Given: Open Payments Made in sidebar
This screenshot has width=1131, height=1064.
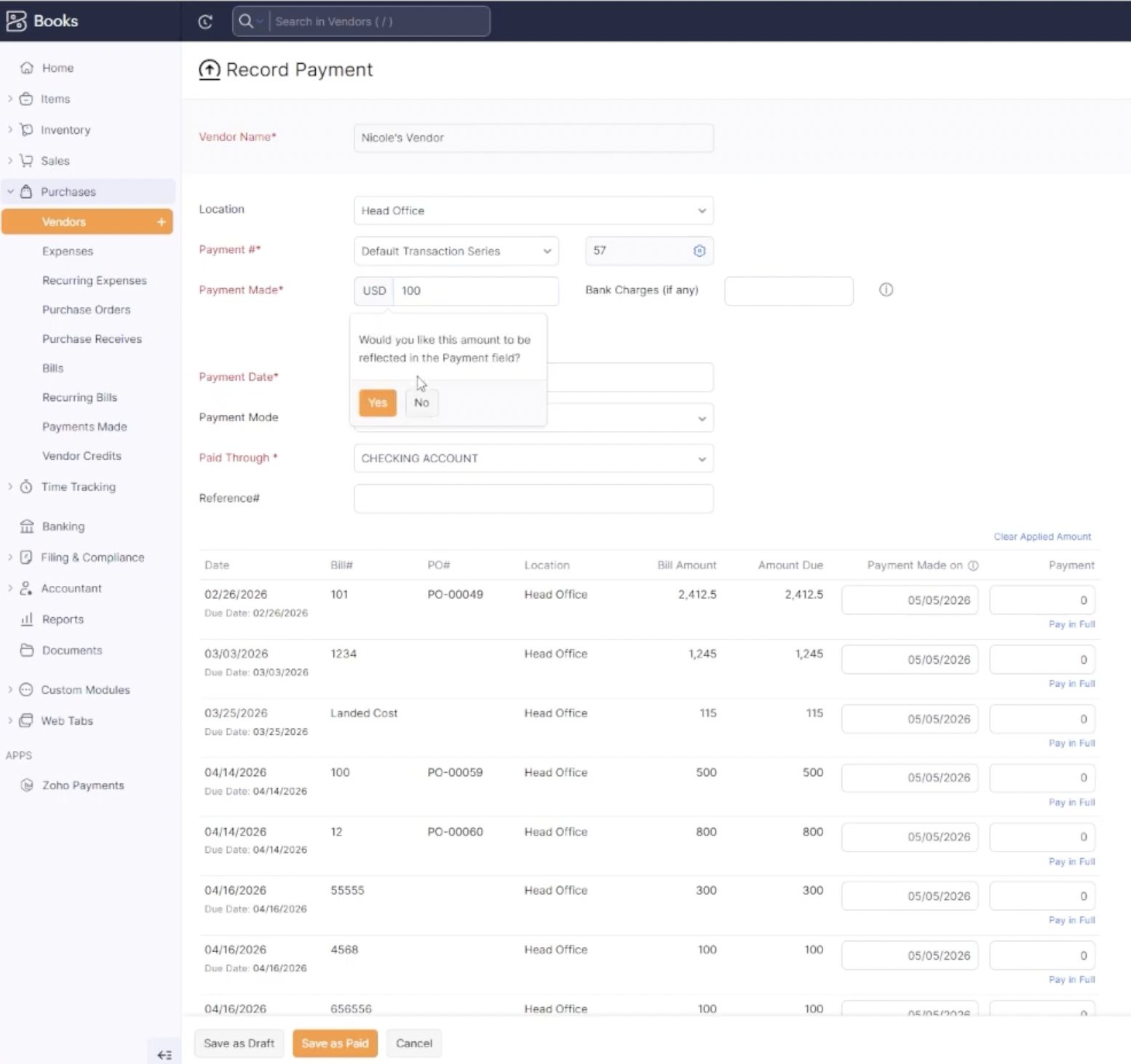Looking at the screenshot, I should [x=84, y=426].
